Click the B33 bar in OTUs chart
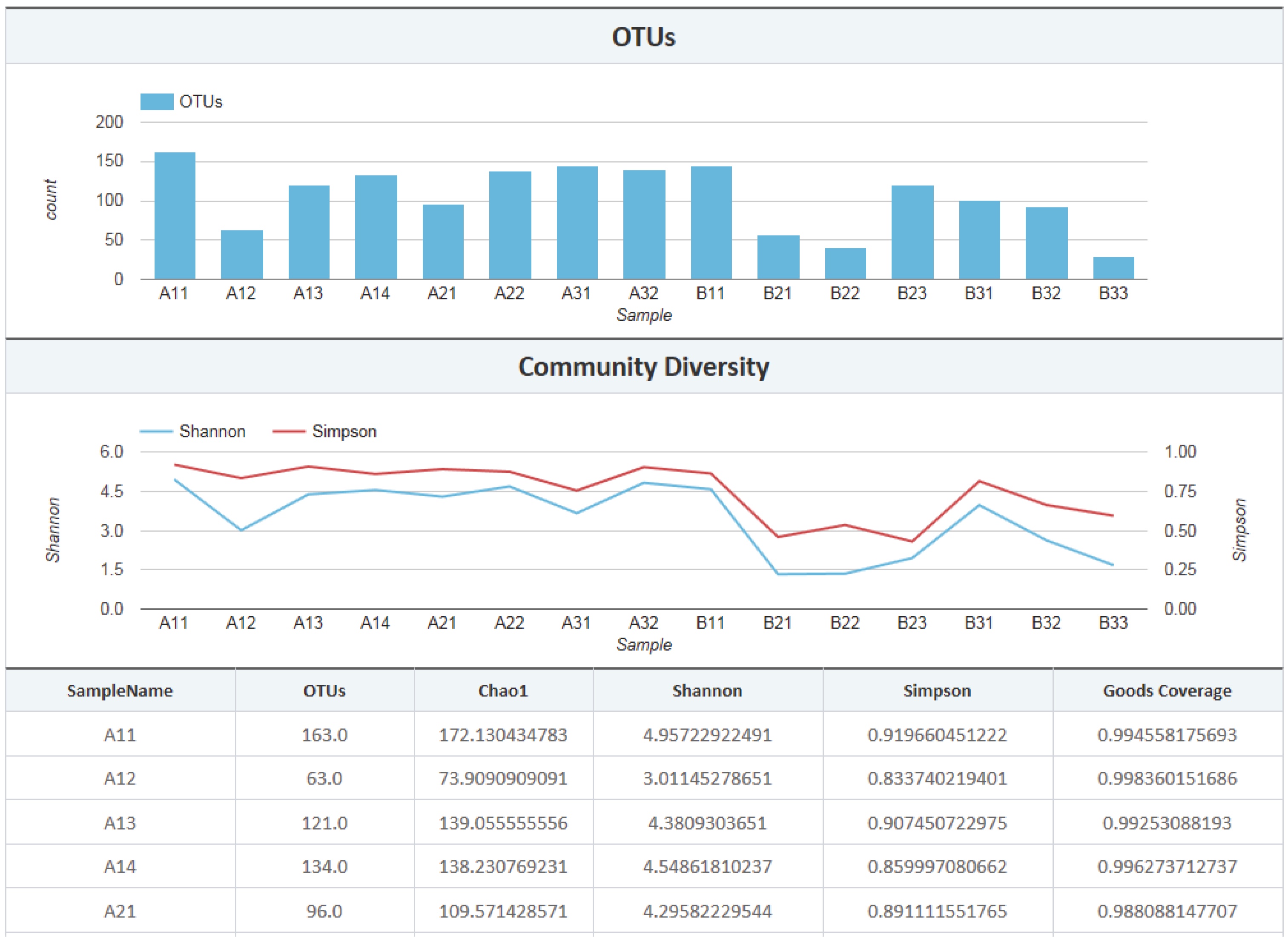Screen dimensions: 1288x937 coord(1114,268)
